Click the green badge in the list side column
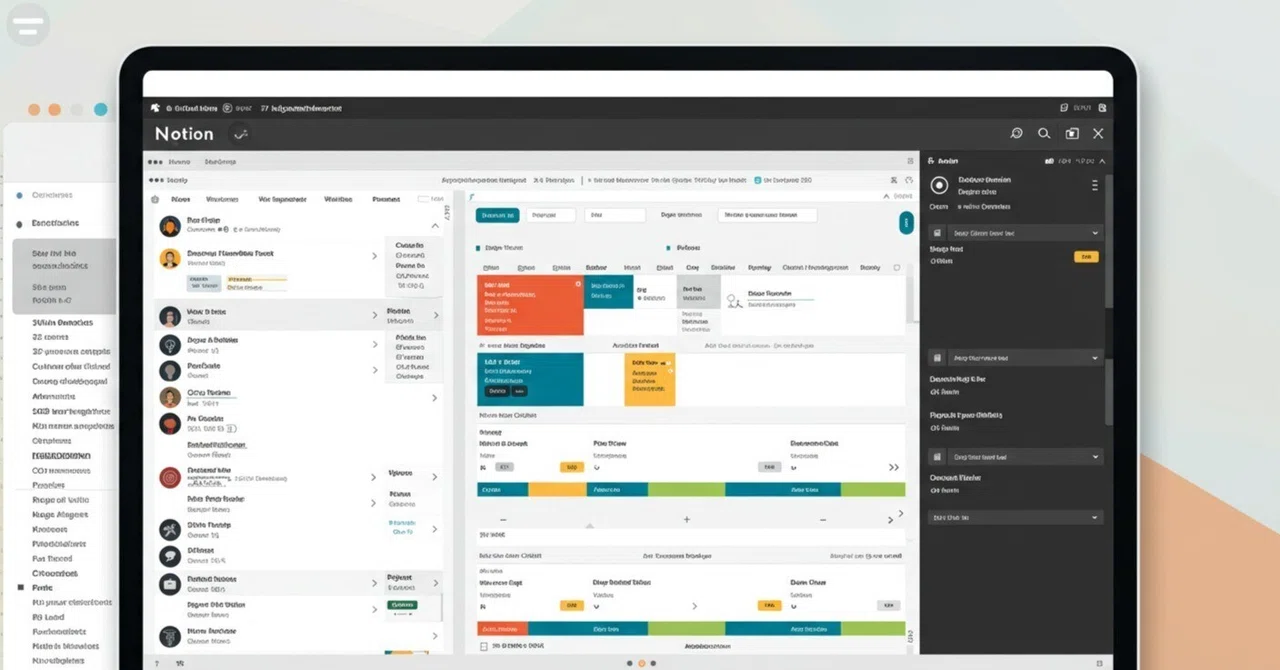 pyautogui.click(x=400, y=605)
